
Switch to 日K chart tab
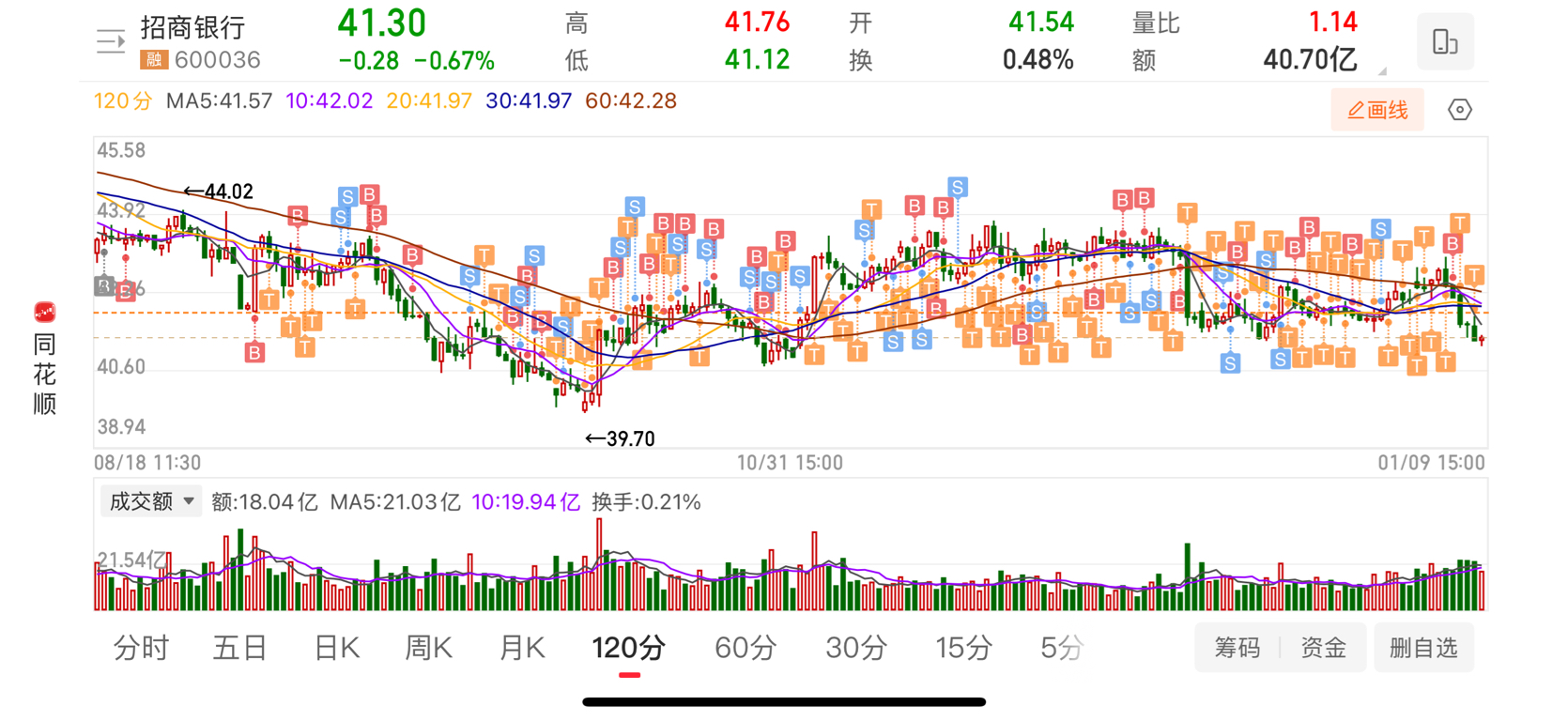(336, 648)
